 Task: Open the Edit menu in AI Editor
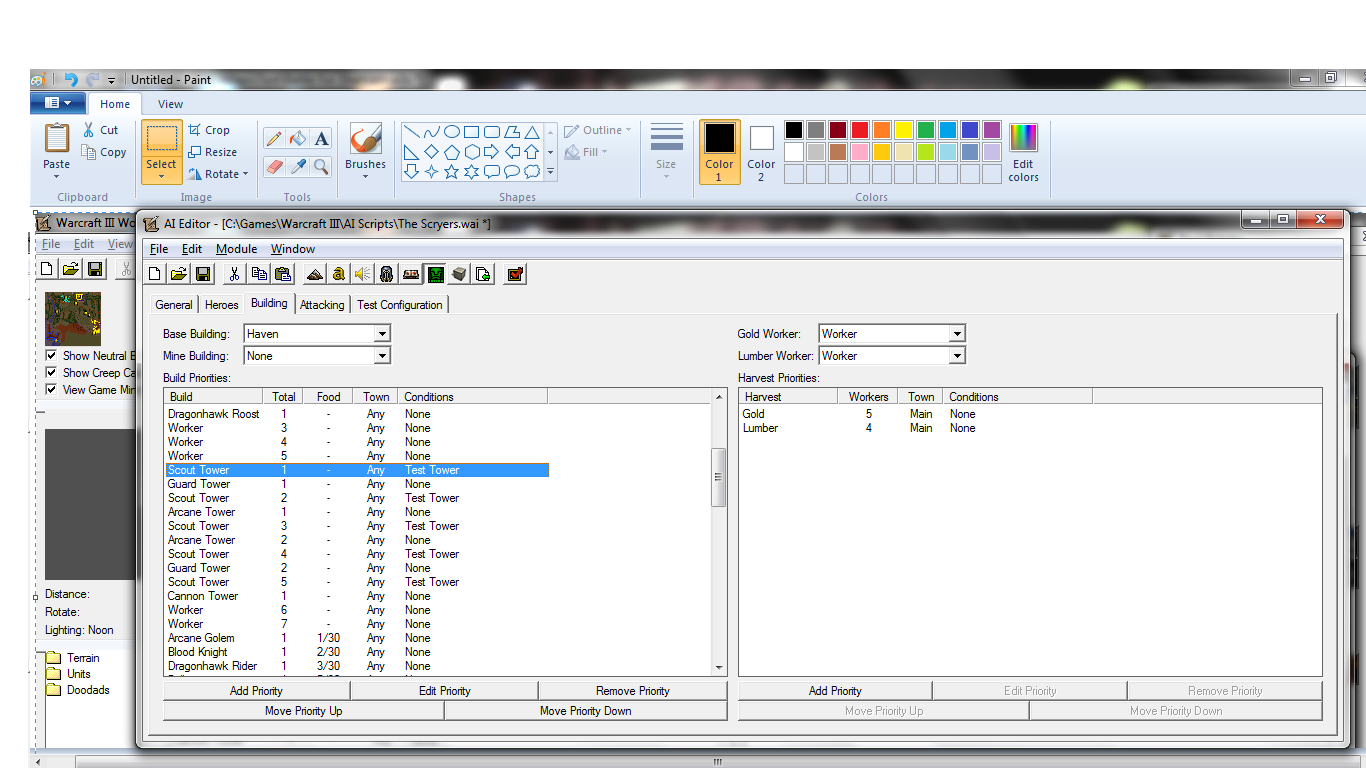click(192, 249)
